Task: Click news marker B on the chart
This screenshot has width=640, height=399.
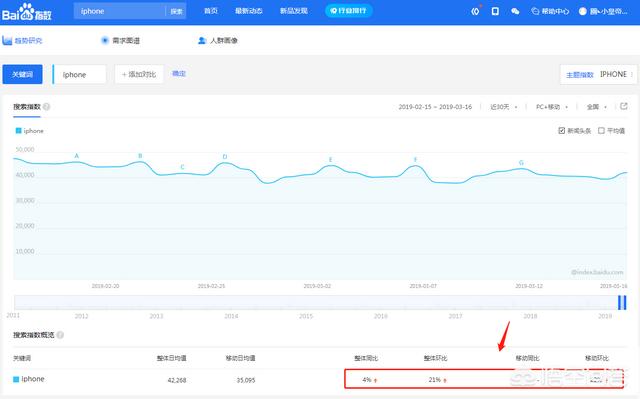Action: (x=140, y=156)
